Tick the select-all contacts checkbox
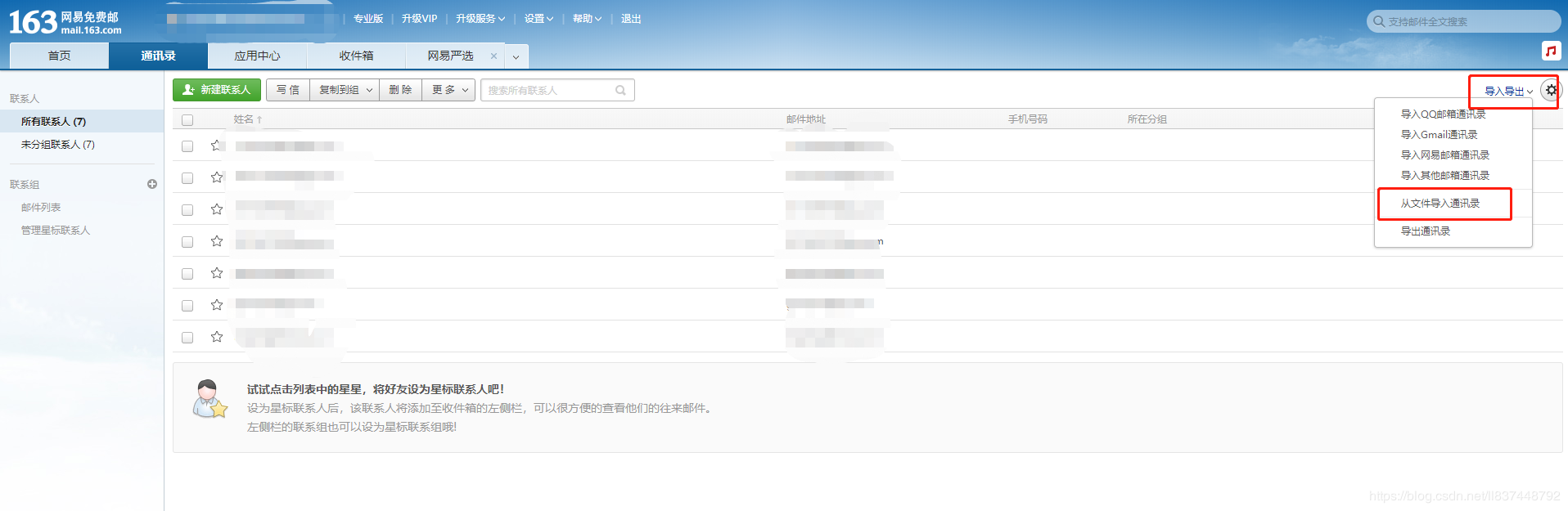1568x511 pixels. point(187,120)
